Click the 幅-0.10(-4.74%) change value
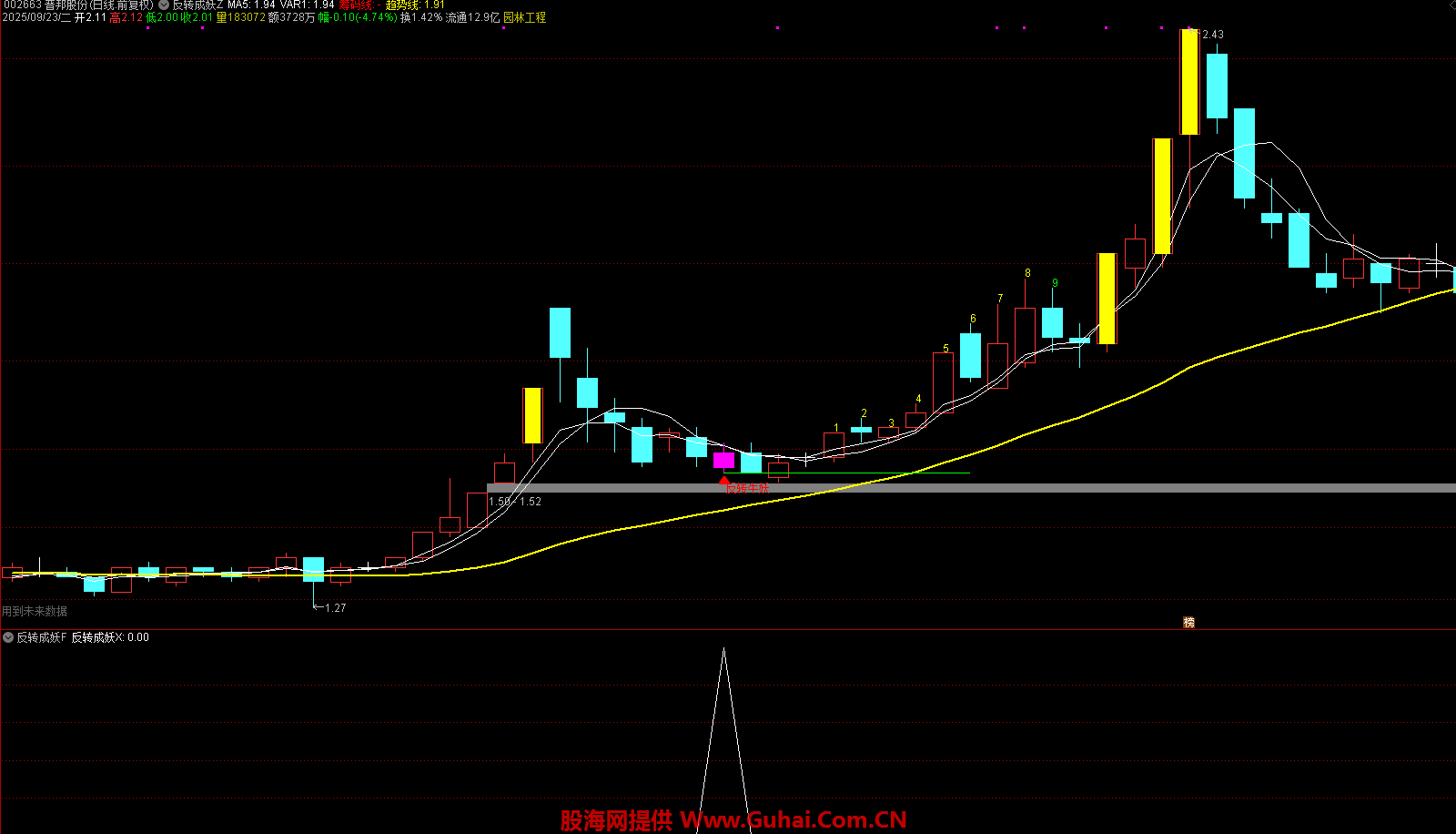 coord(358,17)
